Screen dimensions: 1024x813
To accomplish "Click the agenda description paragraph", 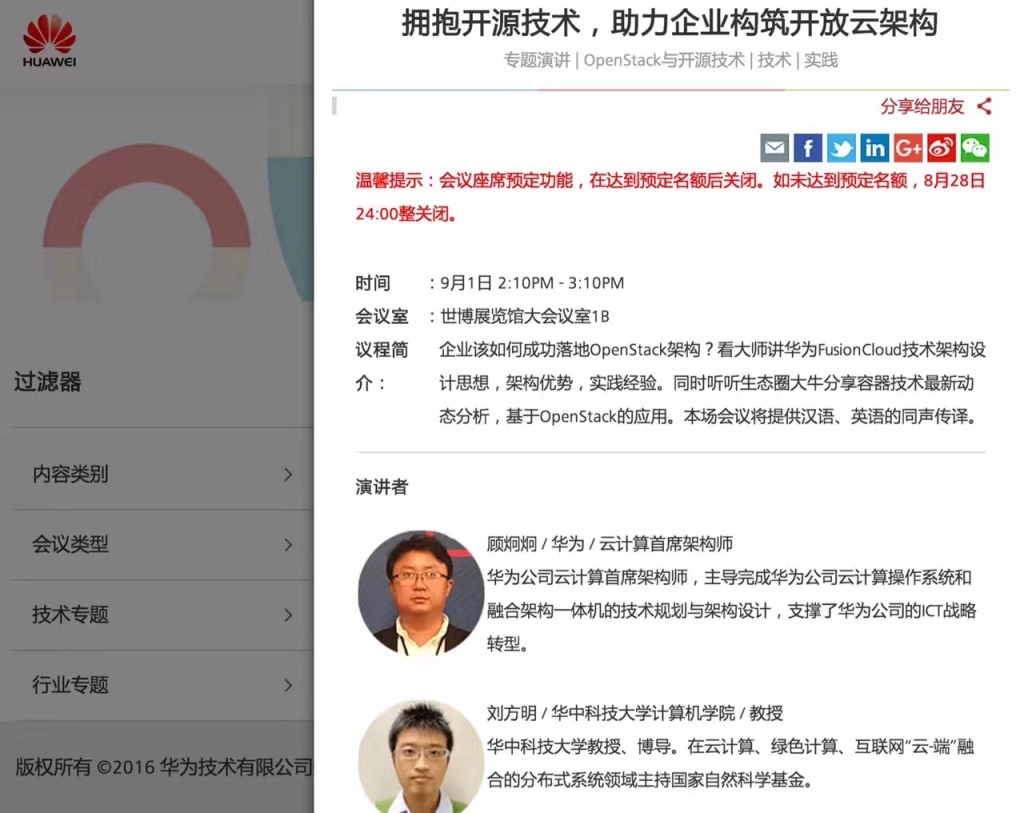I will pyautogui.click(x=712, y=383).
